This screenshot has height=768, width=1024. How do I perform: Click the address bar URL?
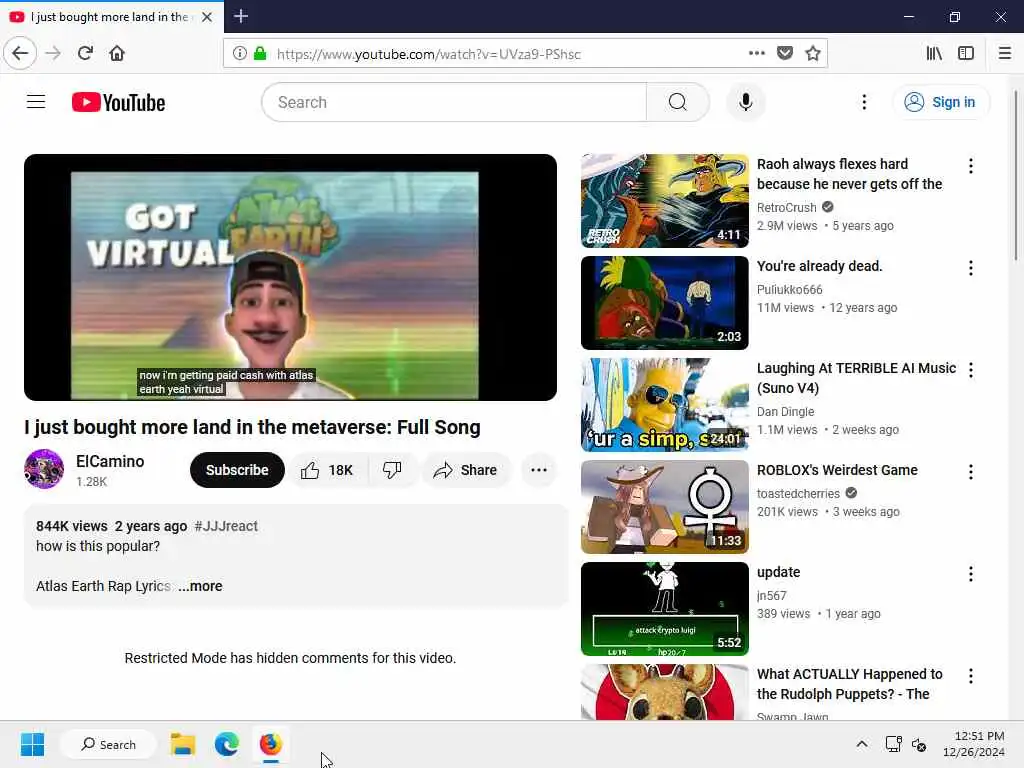coord(428,54)
